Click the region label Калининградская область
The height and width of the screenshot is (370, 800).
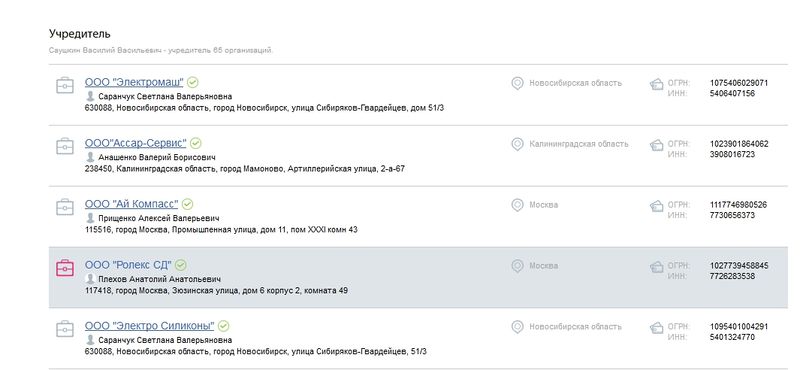pos(579,144)
